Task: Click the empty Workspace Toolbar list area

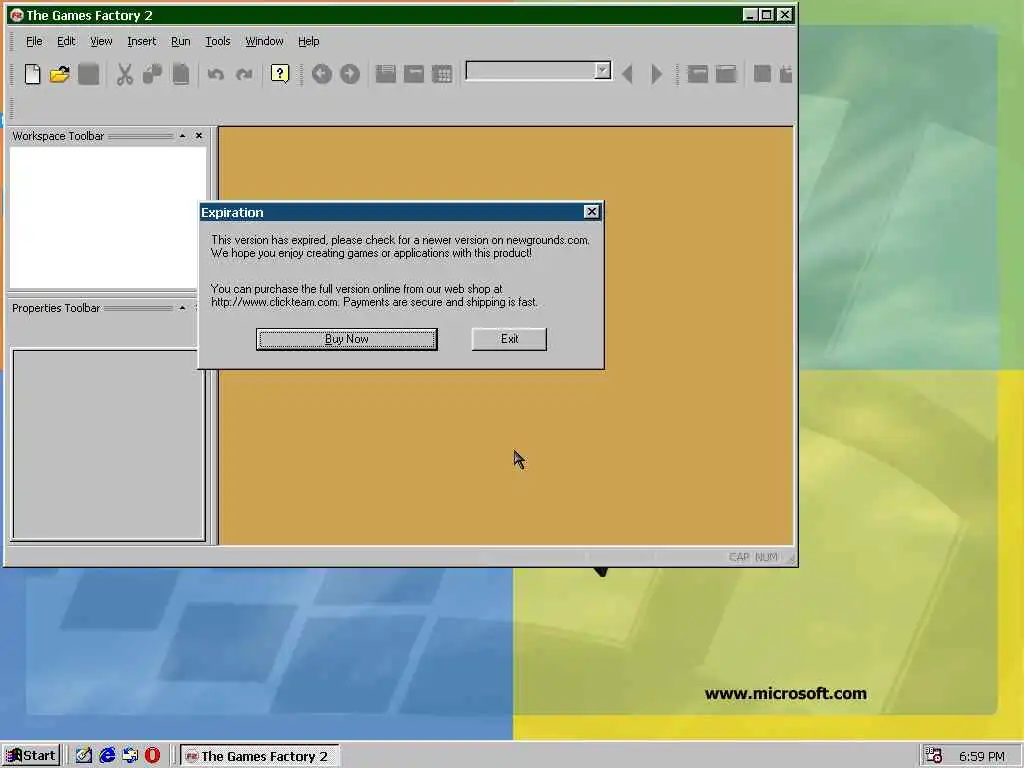Action: [x=108, y=217]
